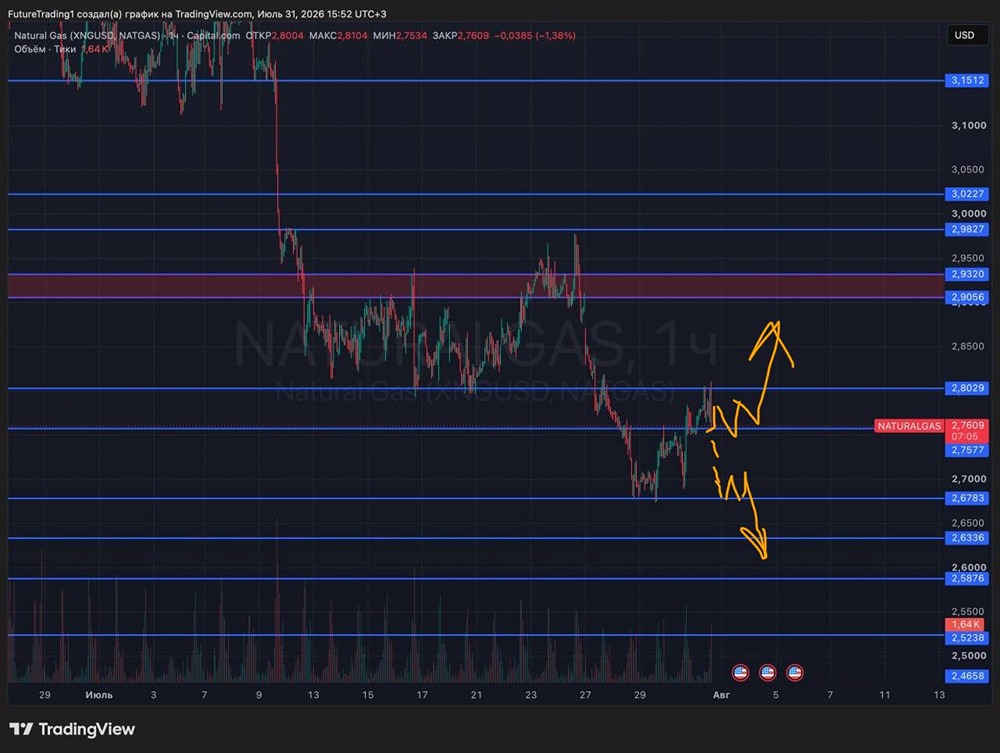
Task: Click the middle US economic event flag icon
Action: [767, 672]
